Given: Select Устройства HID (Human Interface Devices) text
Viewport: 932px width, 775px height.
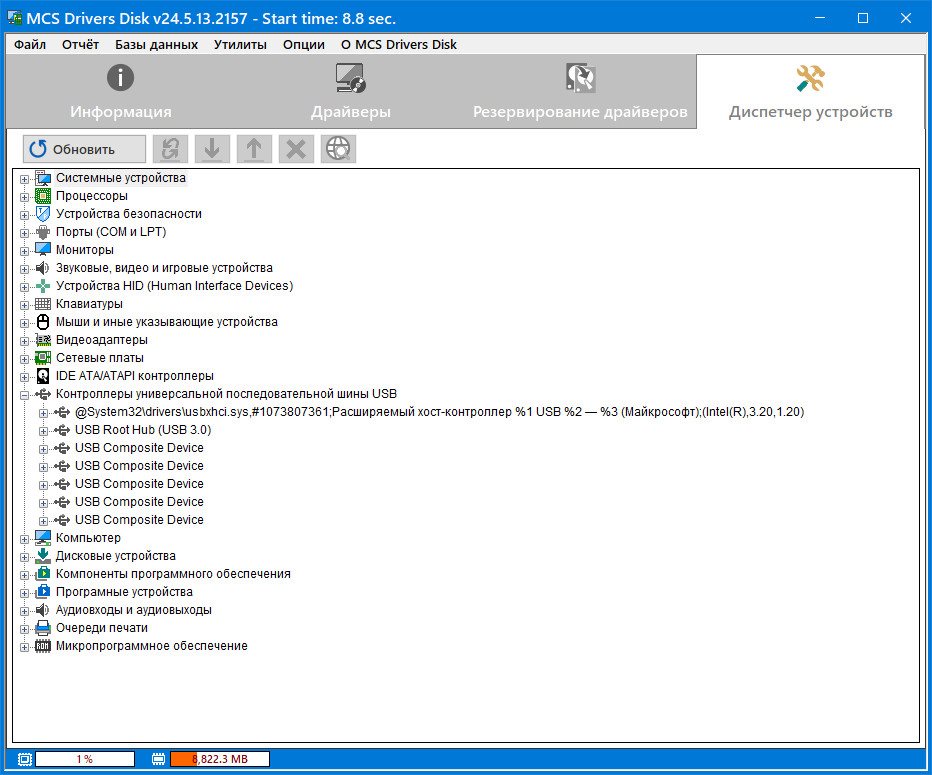Looking at the screenshot, I should click(174, 286).
